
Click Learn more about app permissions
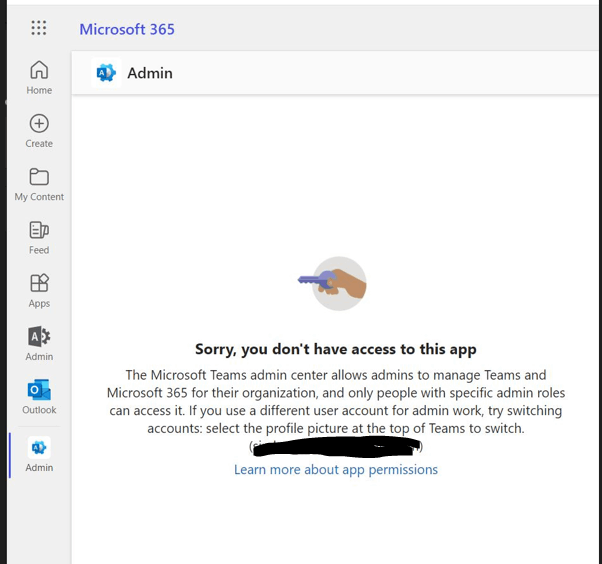336,470
